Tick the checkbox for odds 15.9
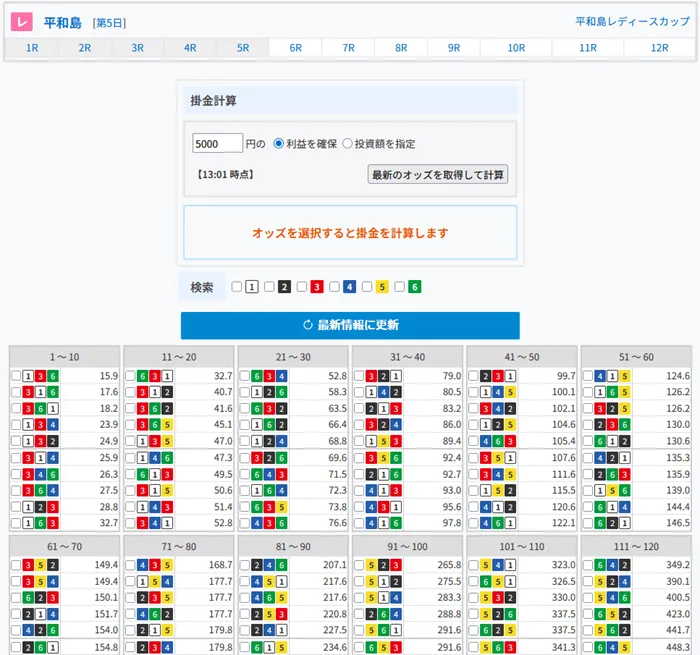The width and height of the screenshot is (700, 655). tap(16, 376)
